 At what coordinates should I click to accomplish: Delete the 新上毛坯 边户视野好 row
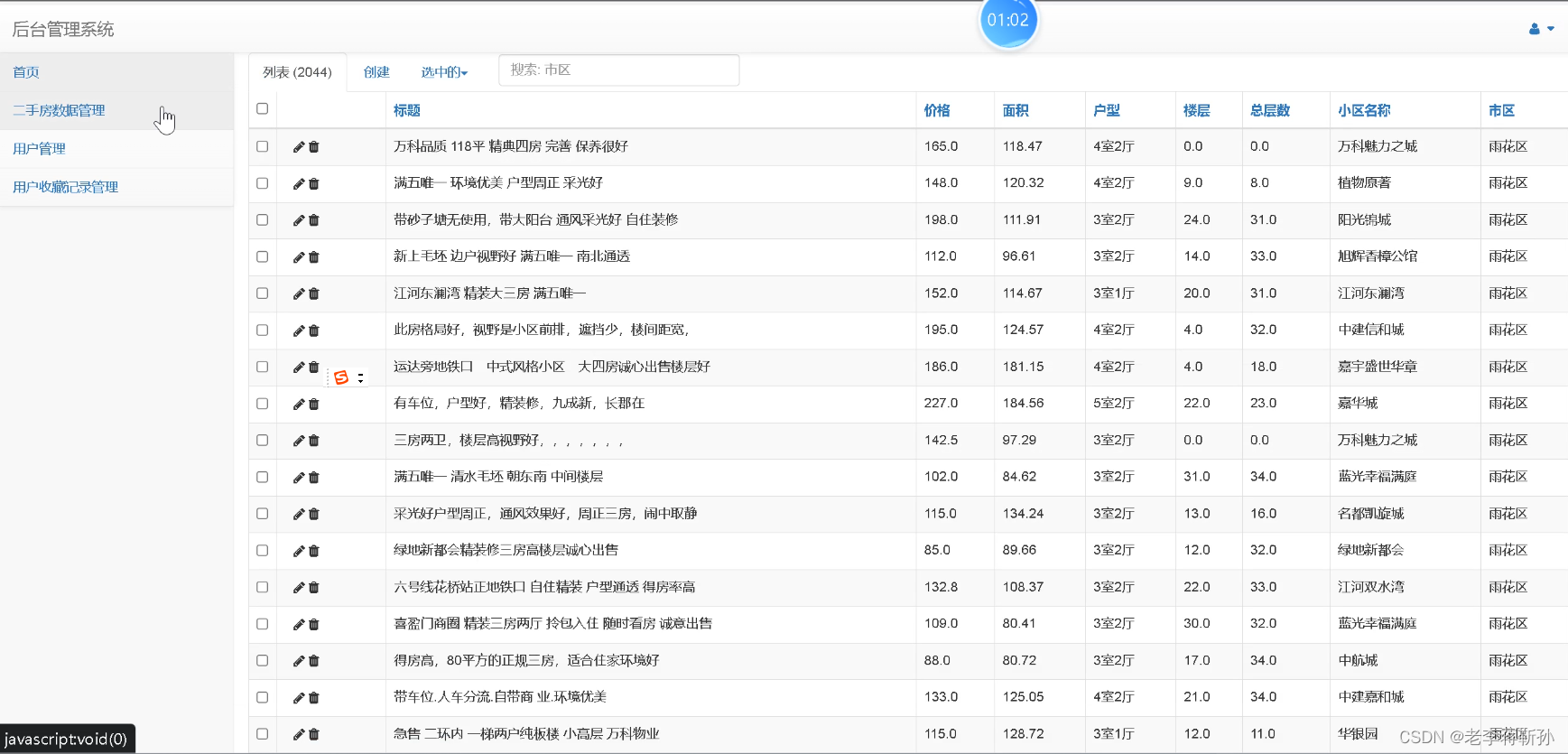pyautogui.click(x=314, y=257)
